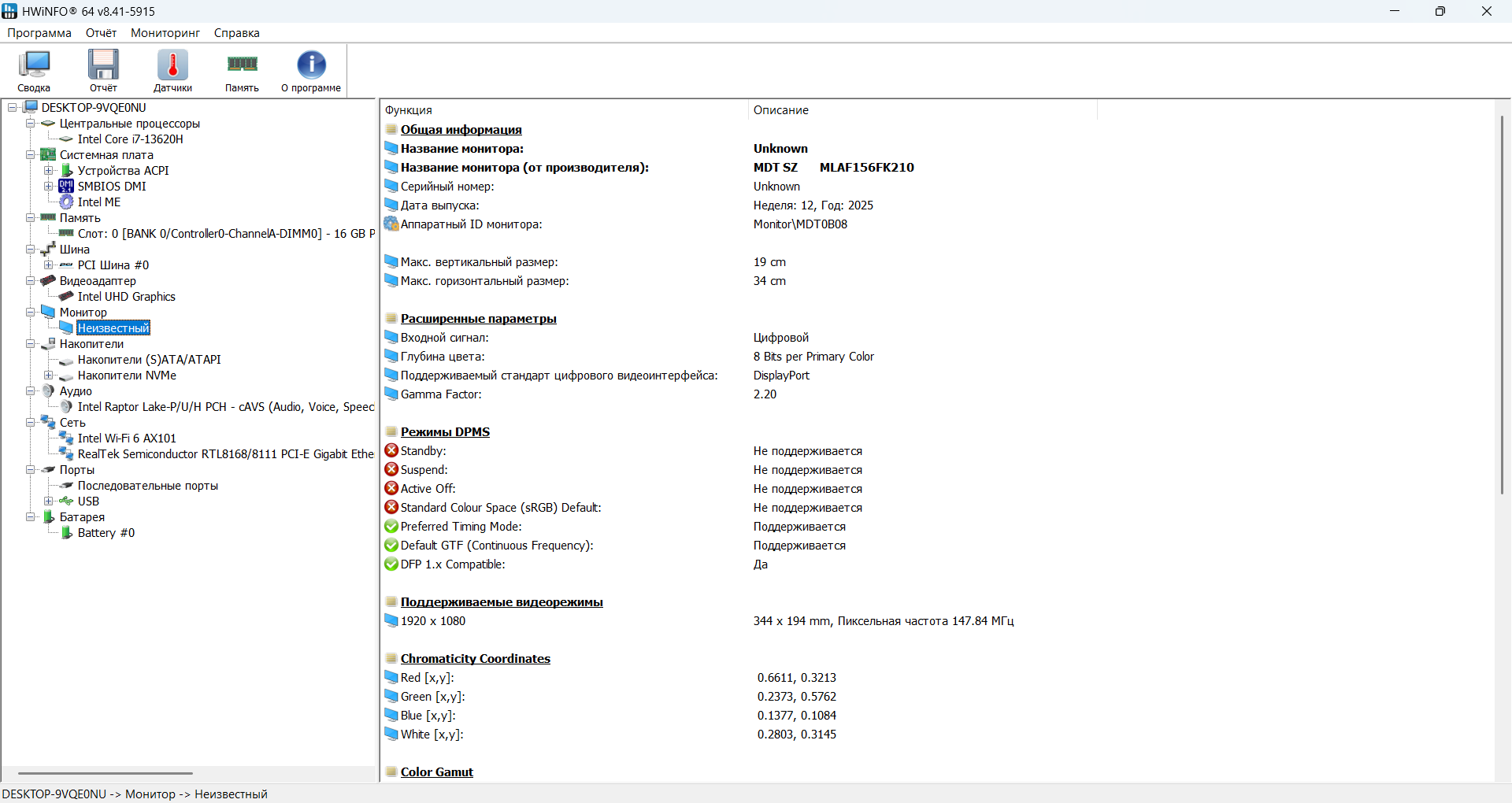Click the tree pane horizontal scrollbar thumb
Screen dimensions: 1512x803
106,773
